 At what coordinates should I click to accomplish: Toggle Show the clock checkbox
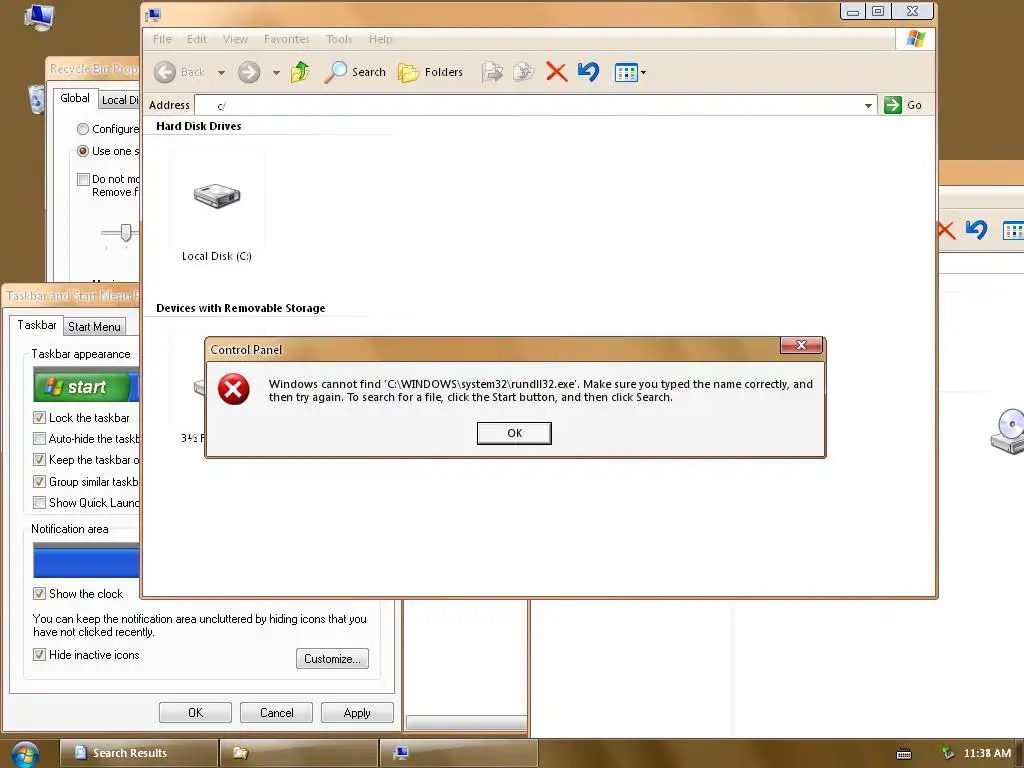[x=39, y=594]
